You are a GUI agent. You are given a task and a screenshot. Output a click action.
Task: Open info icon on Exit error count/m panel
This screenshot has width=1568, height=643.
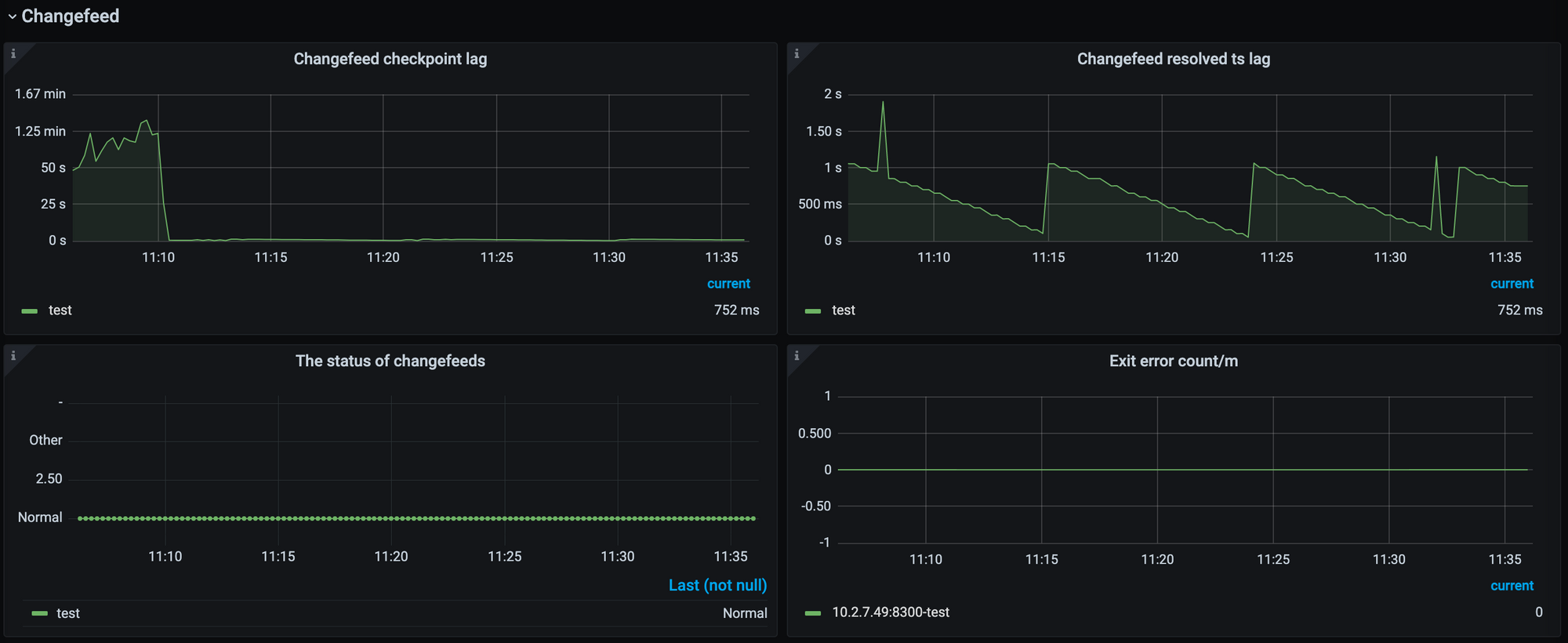pyautogui.click(x=797, y=355)
